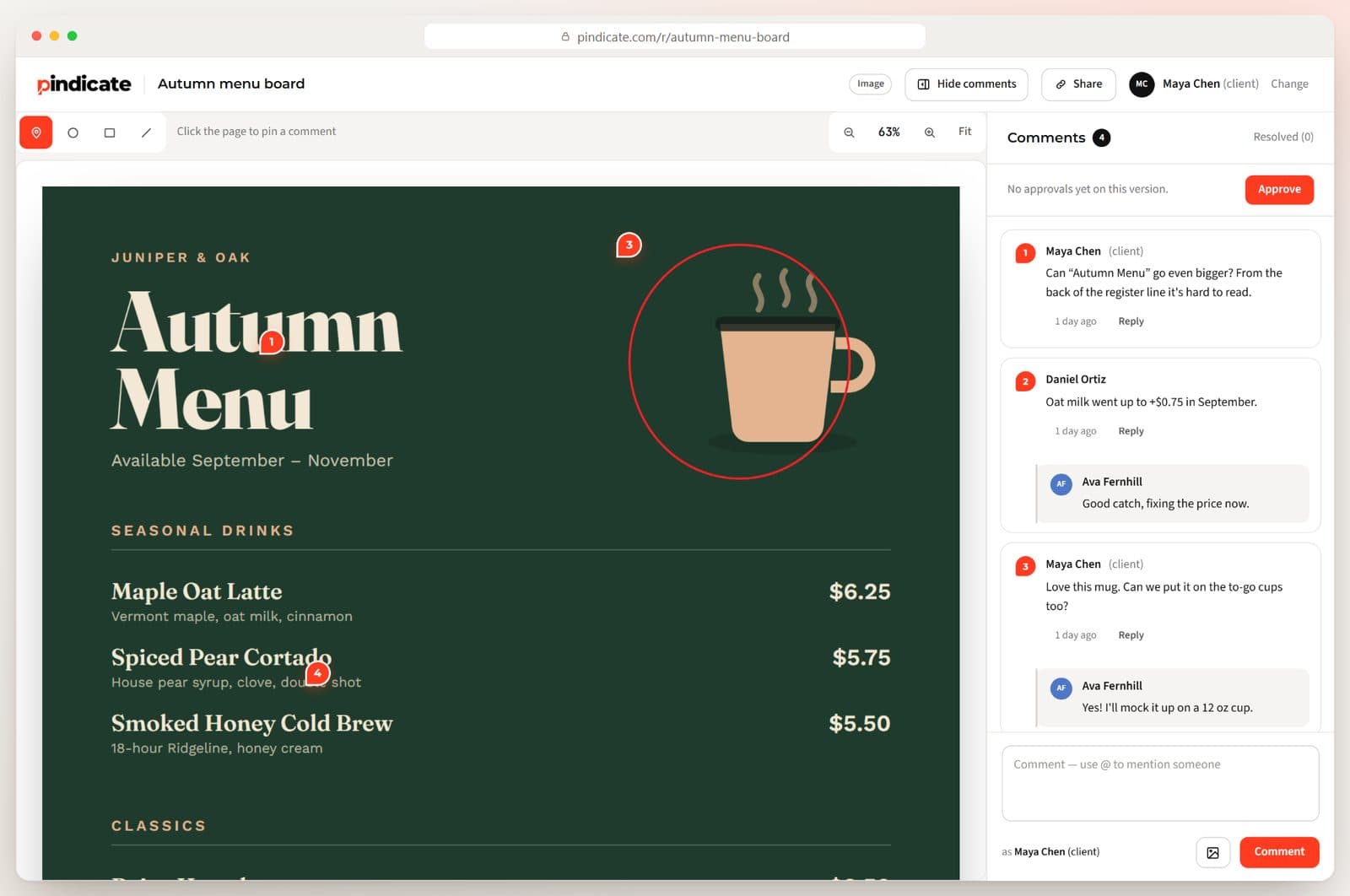This screenshot has height=896, width=1350.
Task: Click the Fit zoom button
Action: click(964, 132)
